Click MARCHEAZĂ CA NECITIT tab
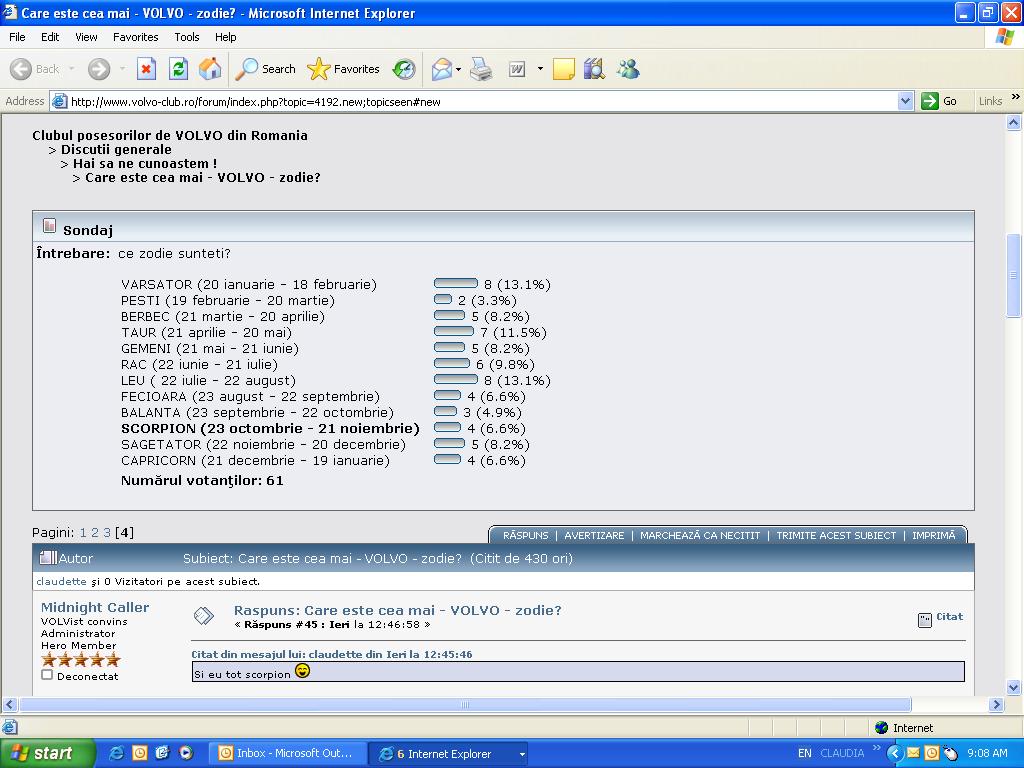 point(700,536)
